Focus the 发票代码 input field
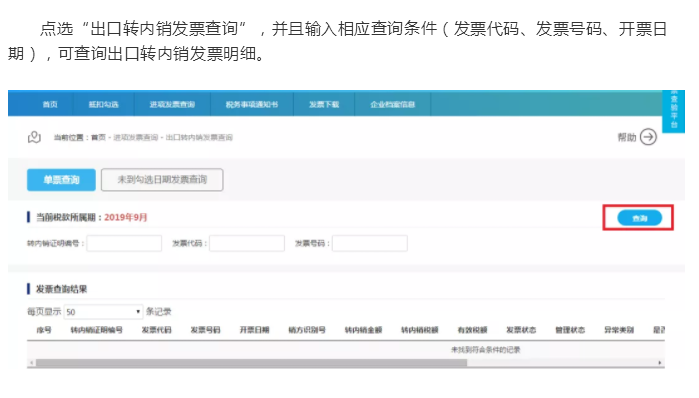The height and width of the screenshot is (398, 699). point(247,243)
